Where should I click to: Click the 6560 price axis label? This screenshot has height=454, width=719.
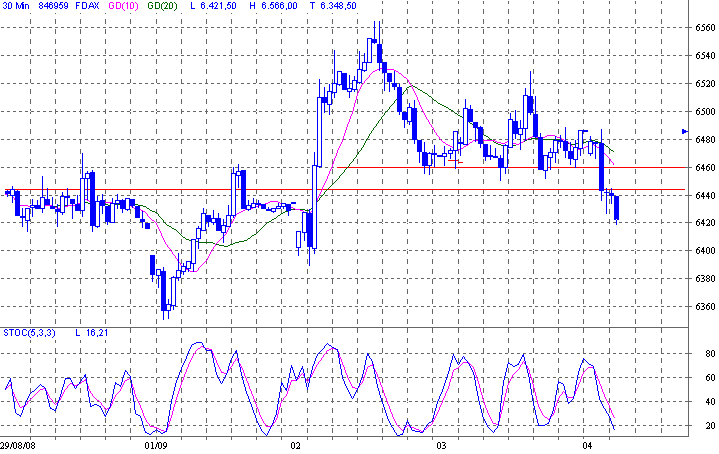[x=705, y=28]
